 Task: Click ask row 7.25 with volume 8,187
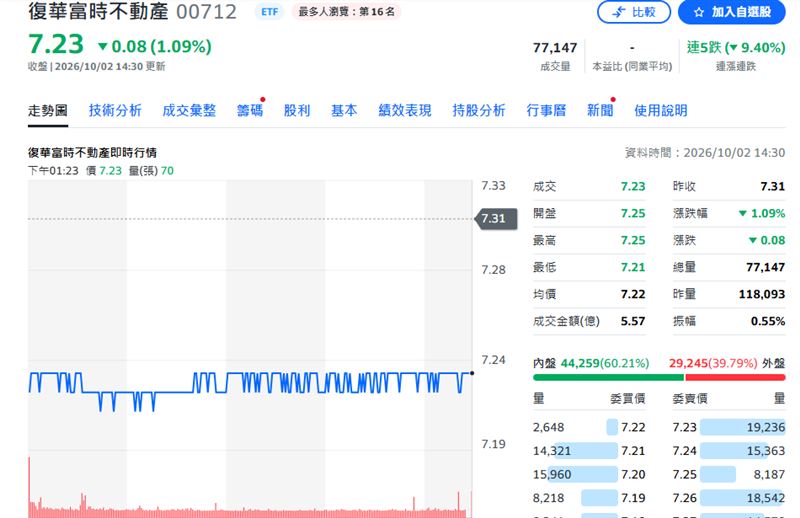(729, 474)
